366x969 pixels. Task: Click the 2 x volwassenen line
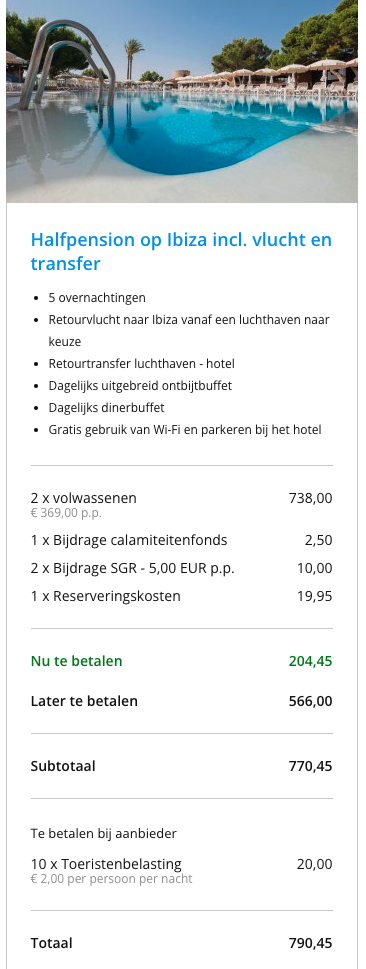[x=181, y=498]
